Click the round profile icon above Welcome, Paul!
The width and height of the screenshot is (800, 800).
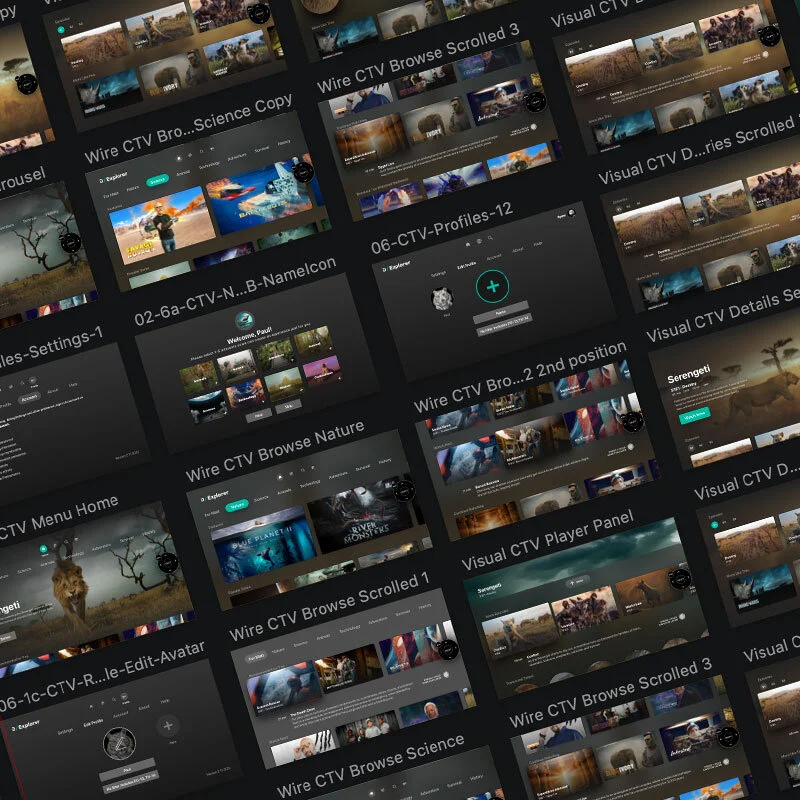click(244, 319)
